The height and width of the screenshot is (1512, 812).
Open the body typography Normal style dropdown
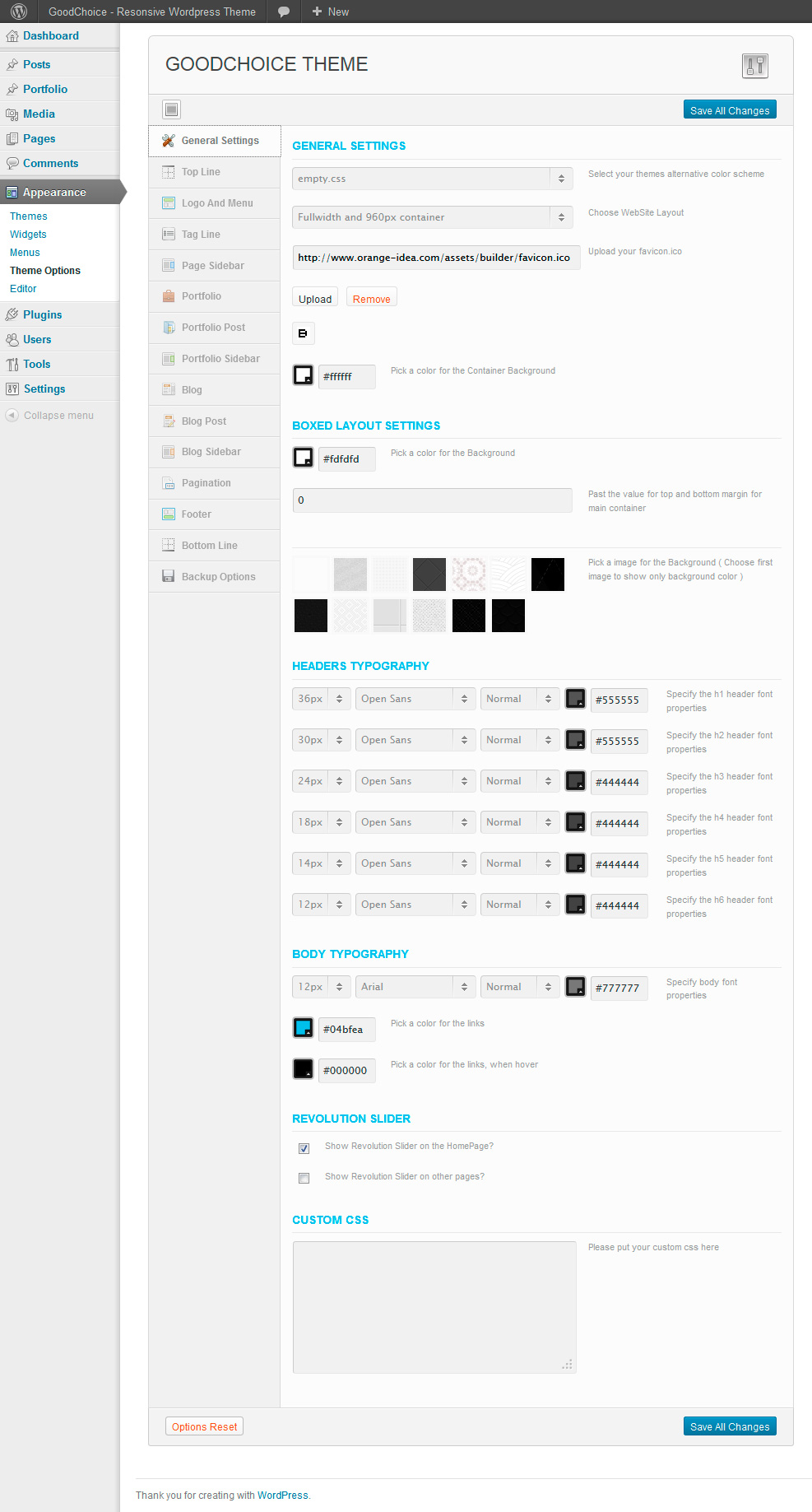tap(520, 987)
